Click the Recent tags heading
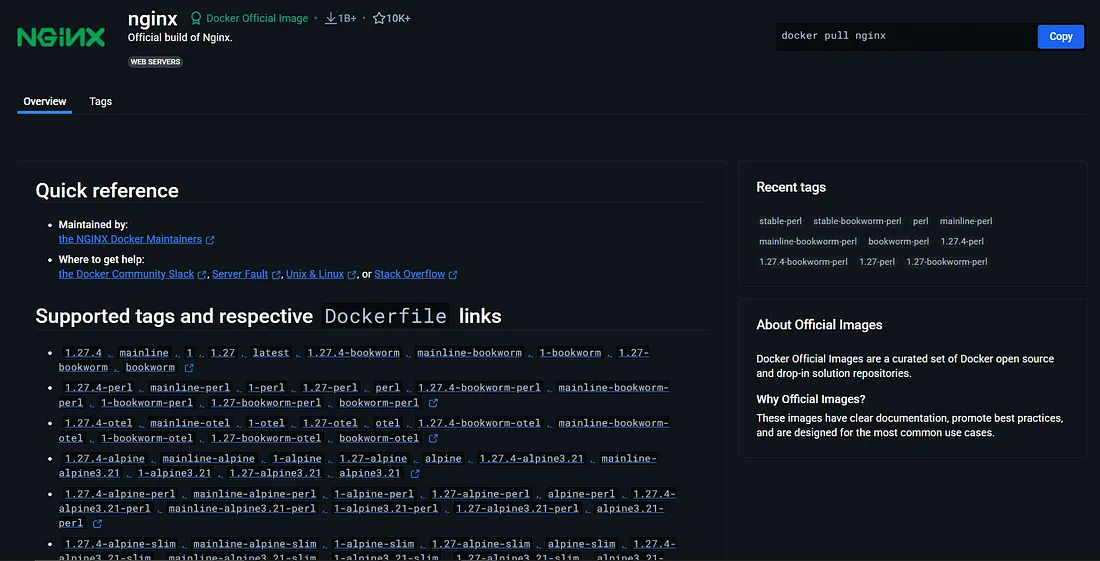1100x561 pixels. (x=791, y=187)
